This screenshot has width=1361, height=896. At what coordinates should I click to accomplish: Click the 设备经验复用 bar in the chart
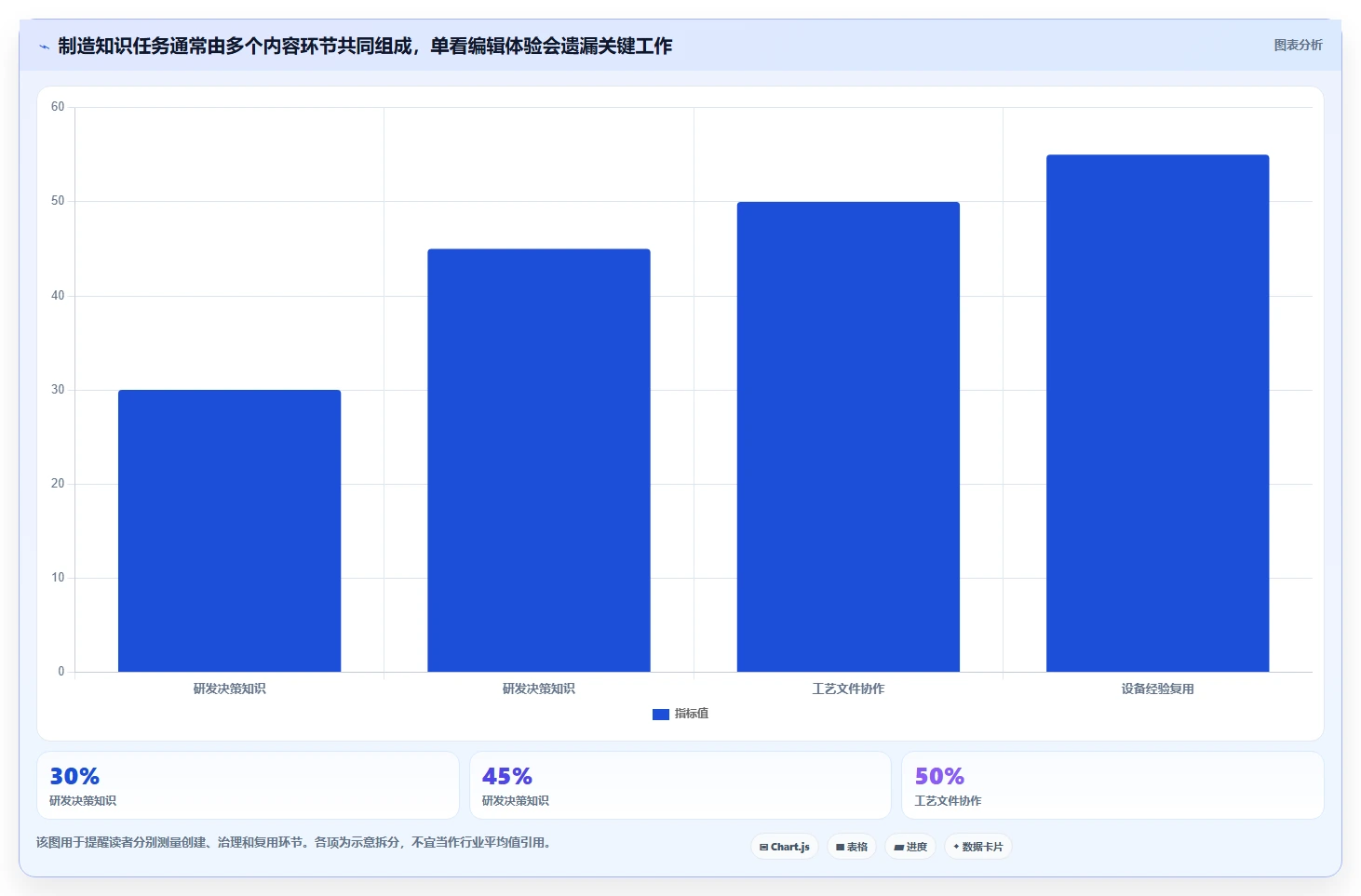(x=1157, y=413)
